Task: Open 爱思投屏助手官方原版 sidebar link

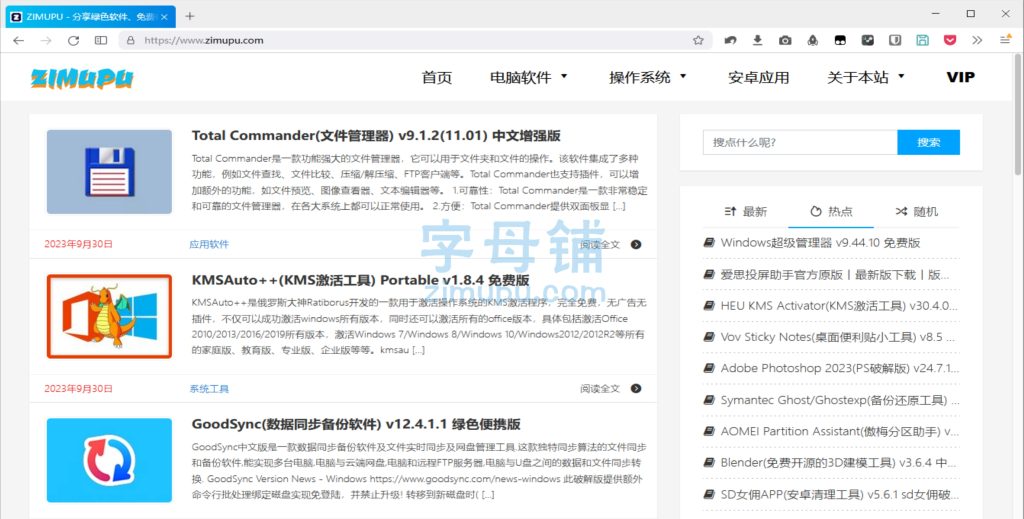Action: pos(835,275)
